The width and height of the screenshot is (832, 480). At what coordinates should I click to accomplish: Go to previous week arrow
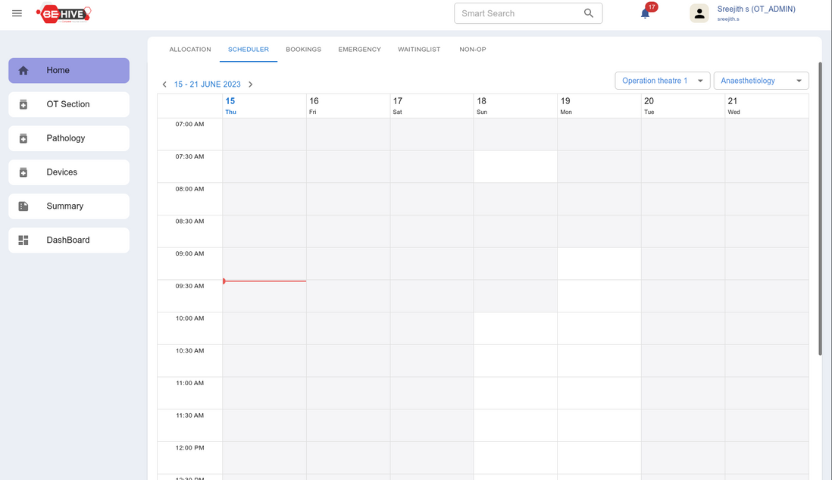(x=164, y=84)
